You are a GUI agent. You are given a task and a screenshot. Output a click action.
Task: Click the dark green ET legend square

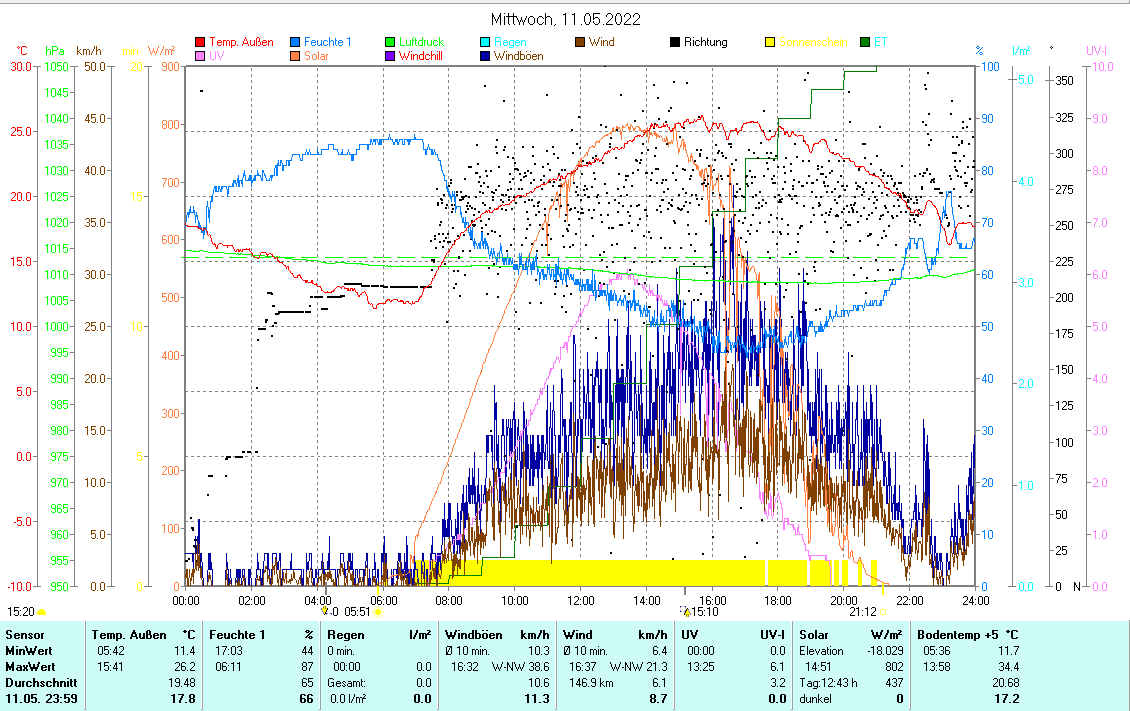(866, 42)
